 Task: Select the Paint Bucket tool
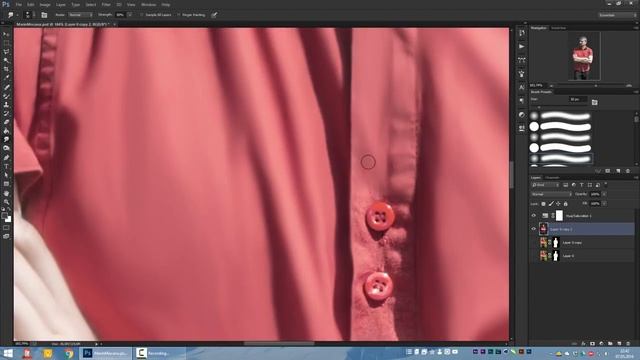6,131
